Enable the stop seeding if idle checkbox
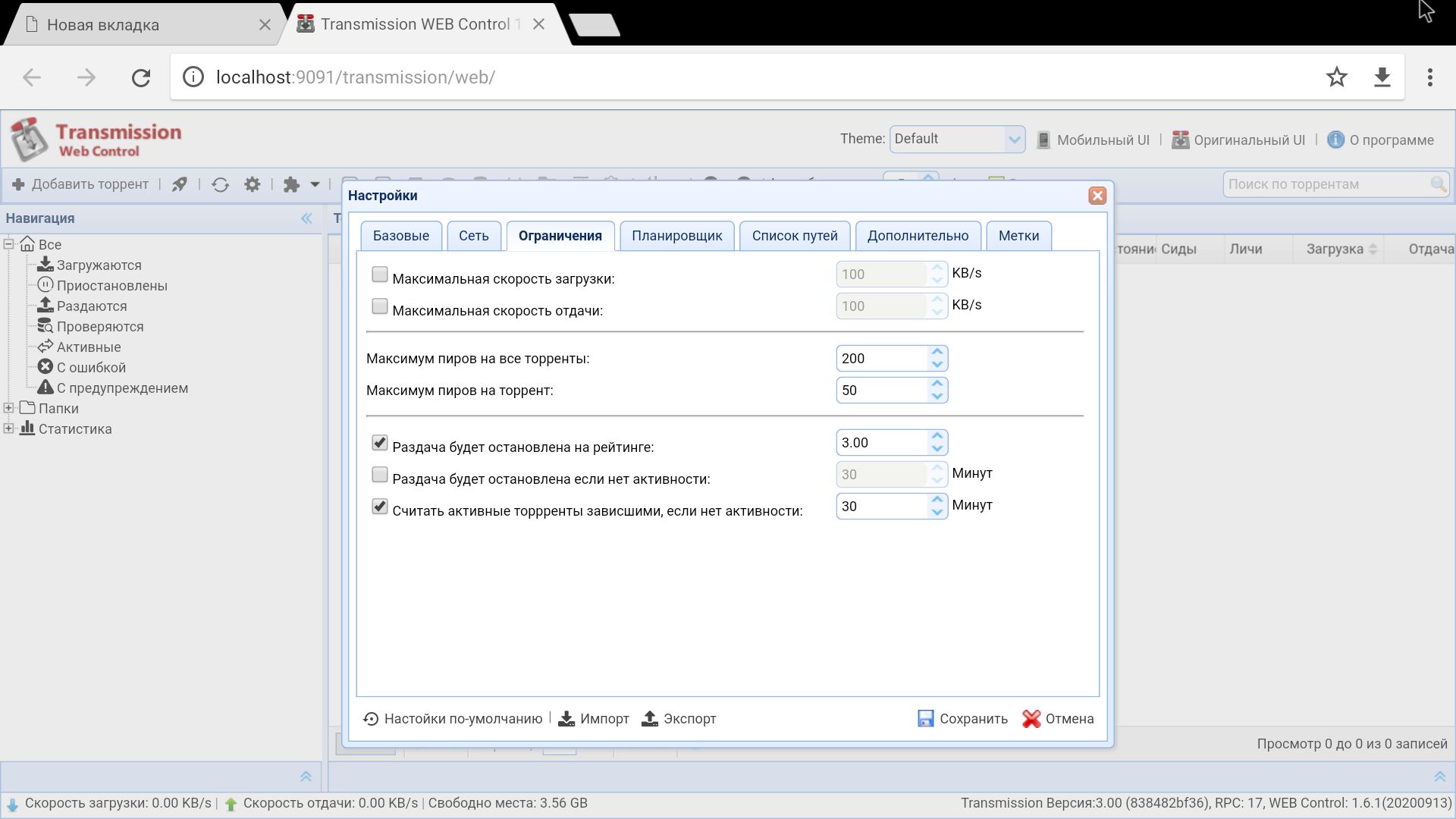This screenshot has height=819, width=1456. [380, 475]
